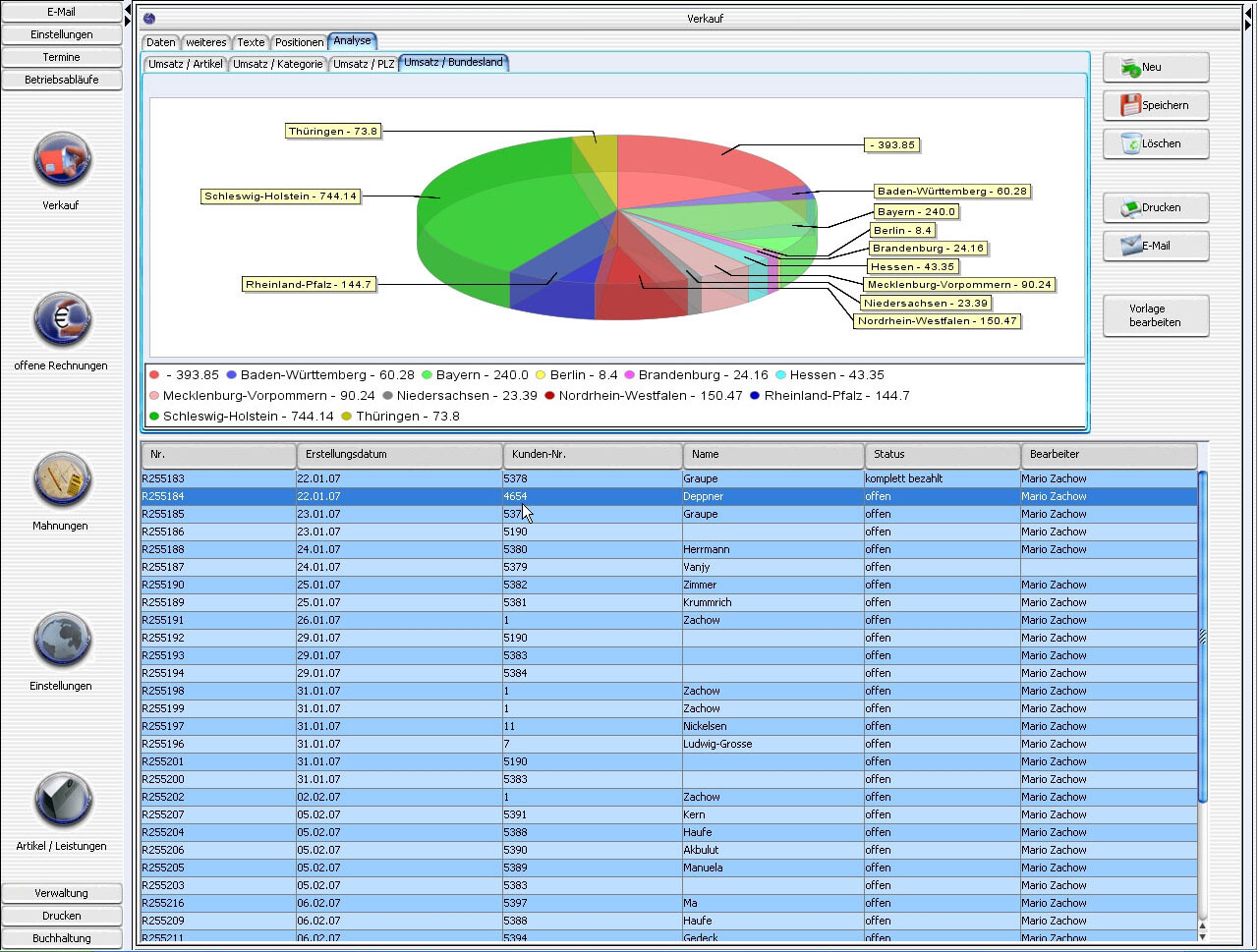Open Einstellungen section at sidebar top

62,34
